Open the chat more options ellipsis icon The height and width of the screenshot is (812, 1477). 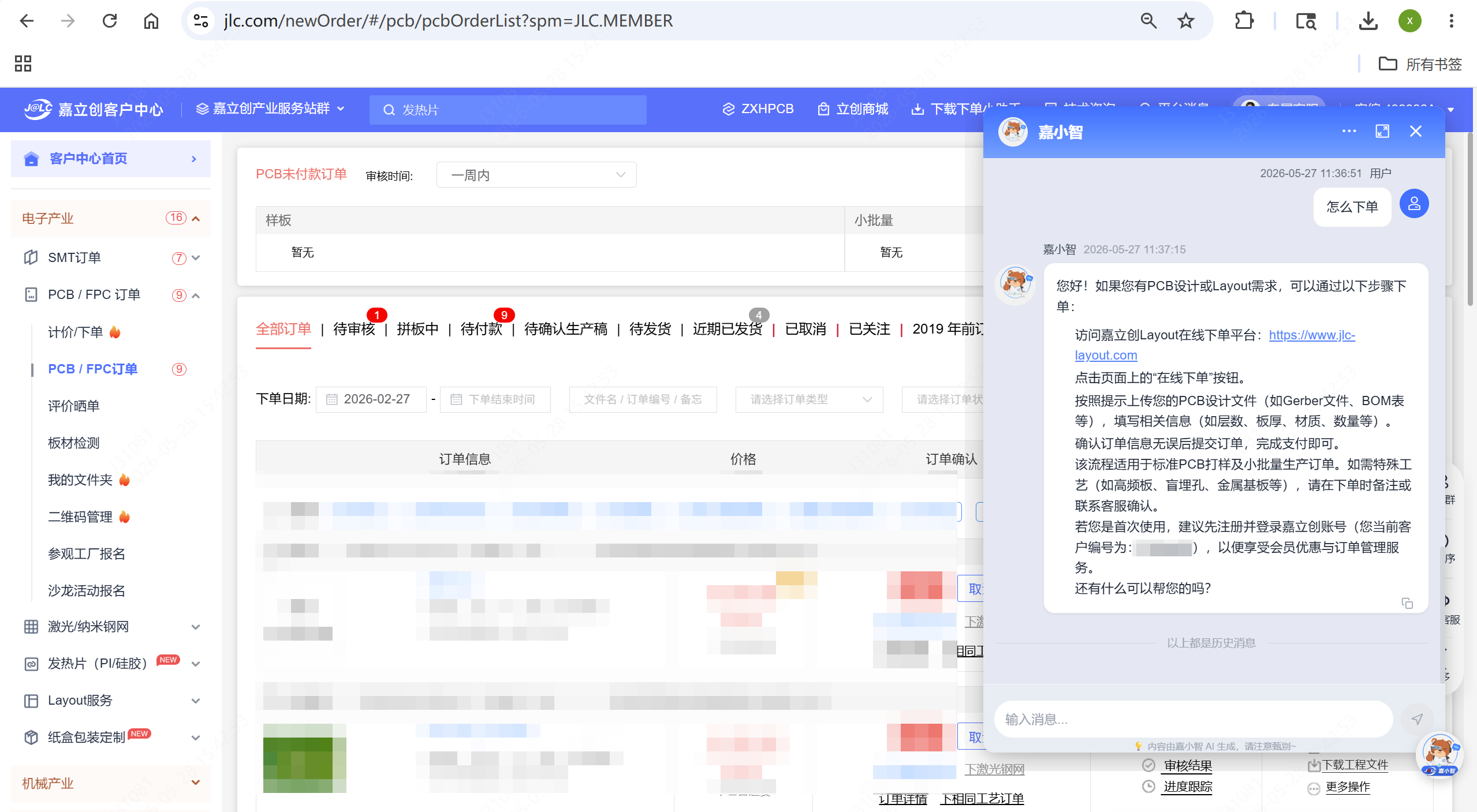tap(1349, 132)
